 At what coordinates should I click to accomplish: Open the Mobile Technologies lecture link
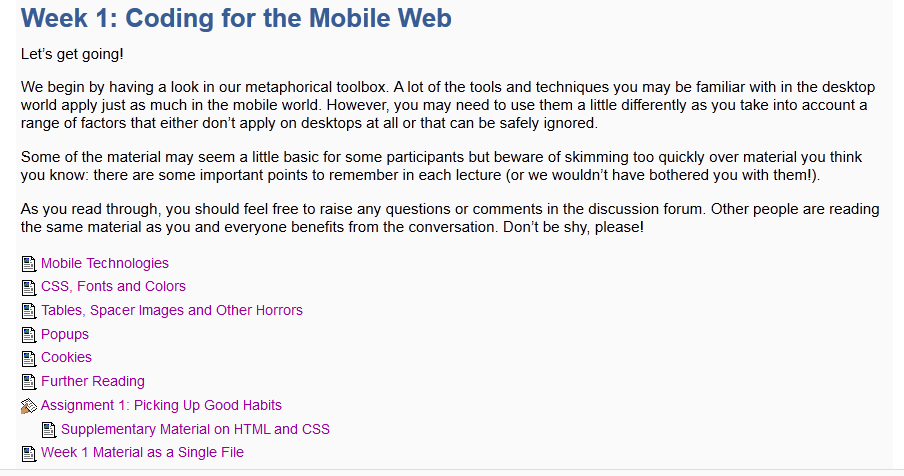(105, 264)
